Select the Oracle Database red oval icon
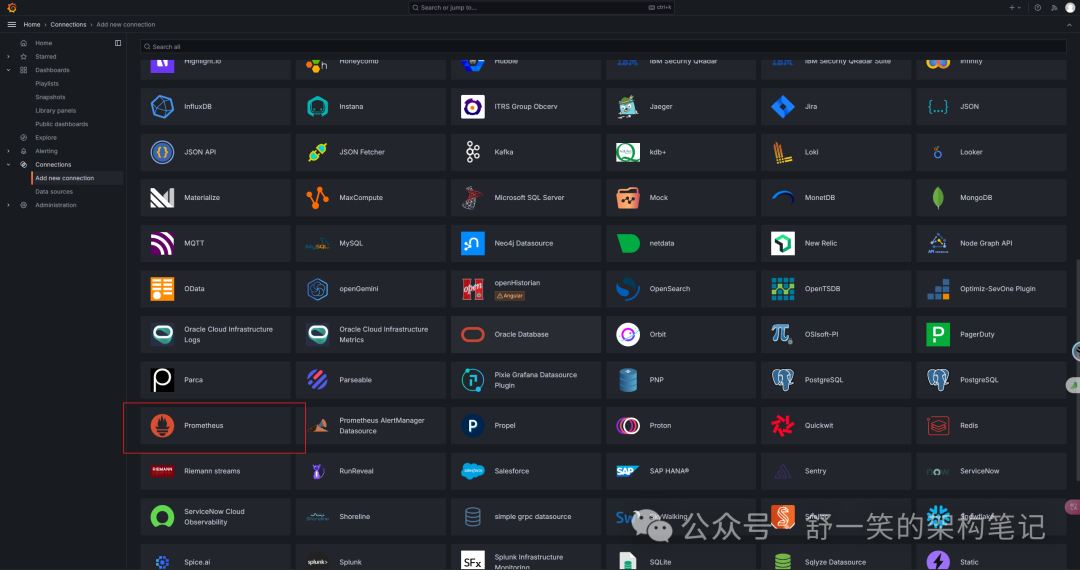The image size is (1080, 570). click(x=472, y=335)
